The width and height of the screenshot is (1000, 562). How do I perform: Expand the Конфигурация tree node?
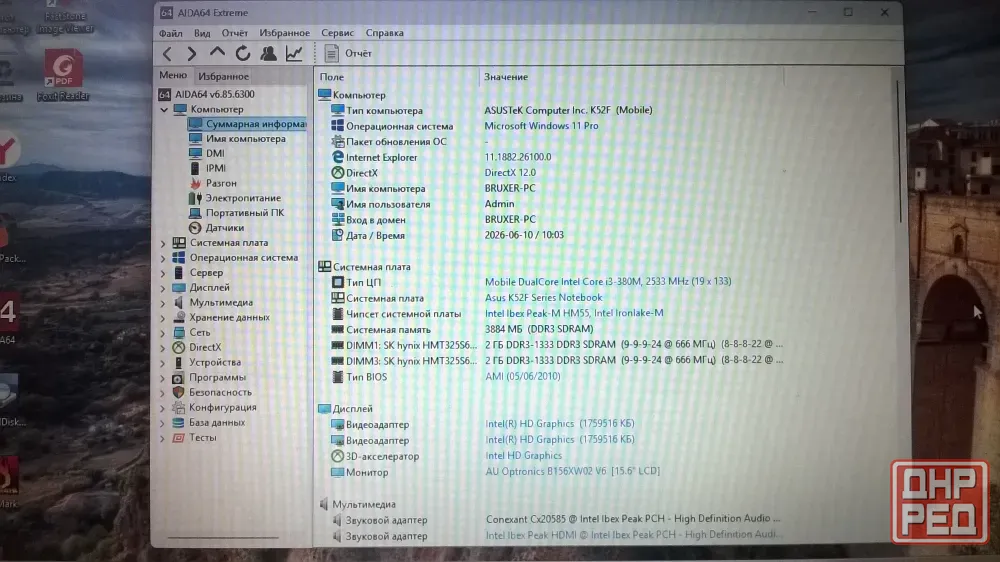click(x=163, y=408)
